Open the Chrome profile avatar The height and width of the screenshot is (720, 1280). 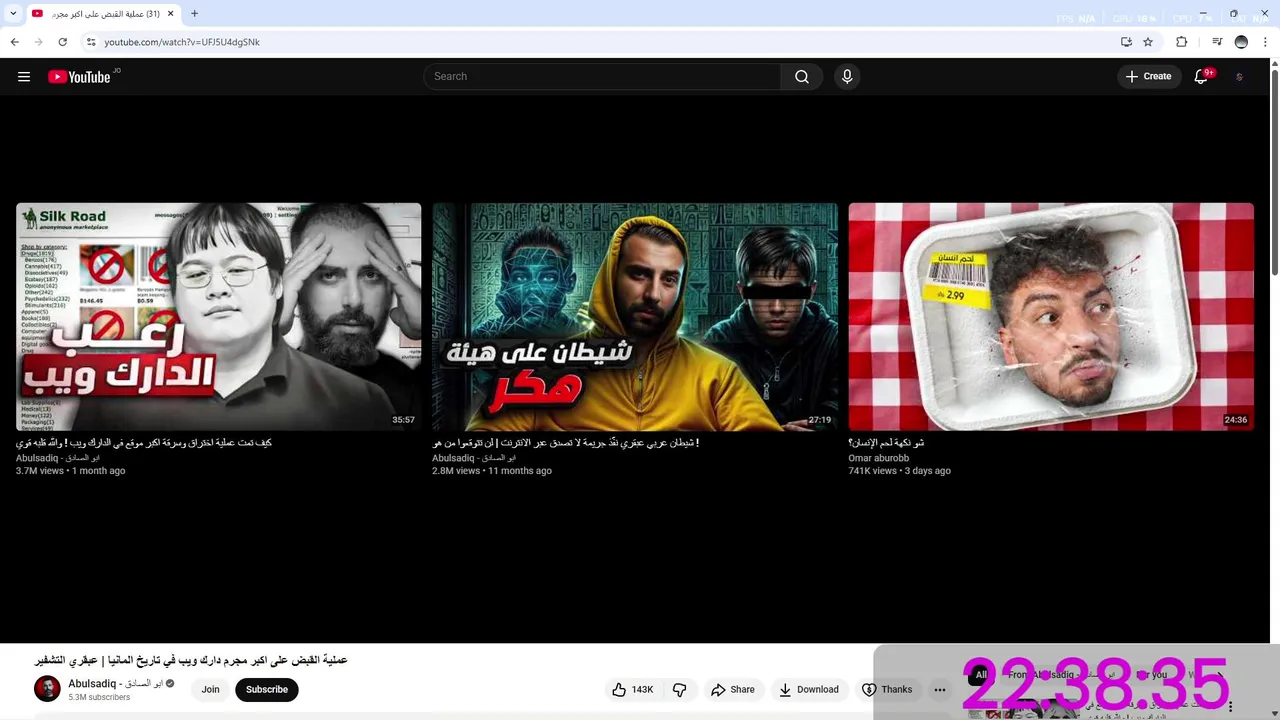click(x=1241, y=42)
